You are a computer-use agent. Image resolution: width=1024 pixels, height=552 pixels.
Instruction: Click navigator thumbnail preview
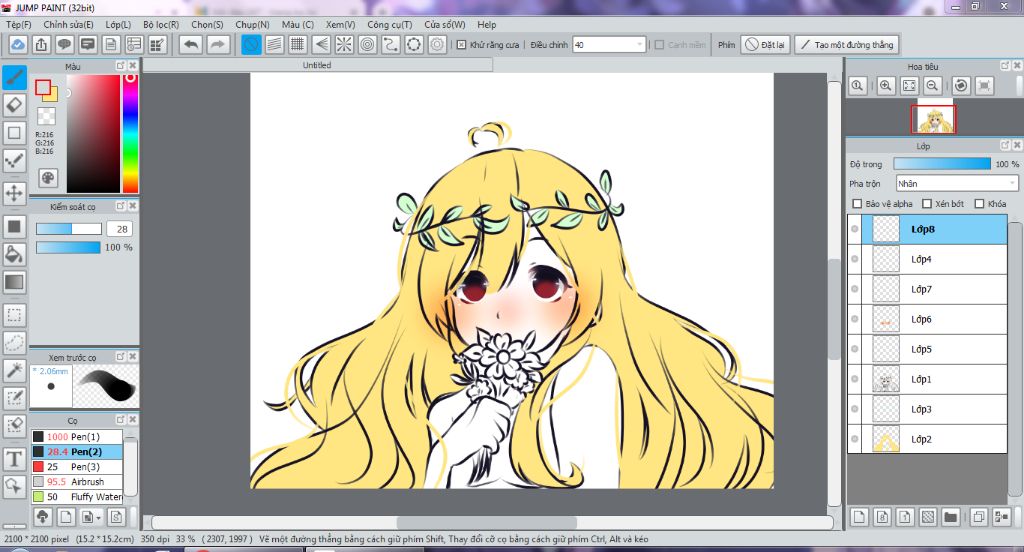(933, 120)
